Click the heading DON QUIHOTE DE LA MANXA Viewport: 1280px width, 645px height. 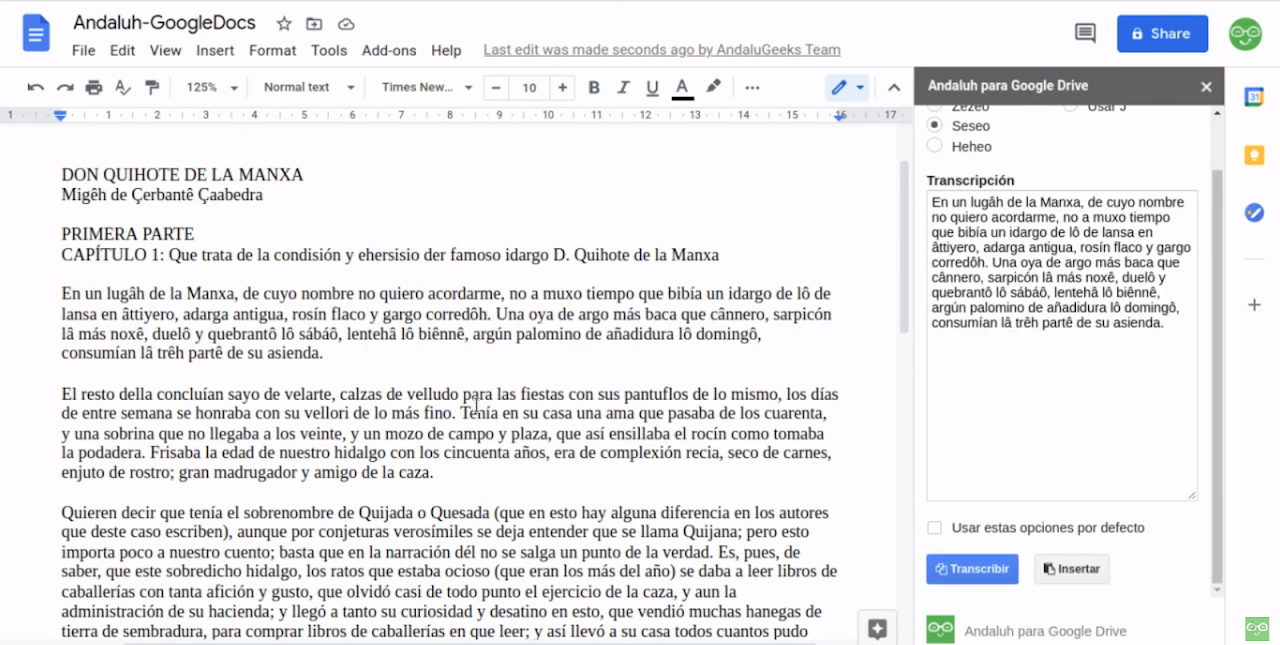coord(182,175)
